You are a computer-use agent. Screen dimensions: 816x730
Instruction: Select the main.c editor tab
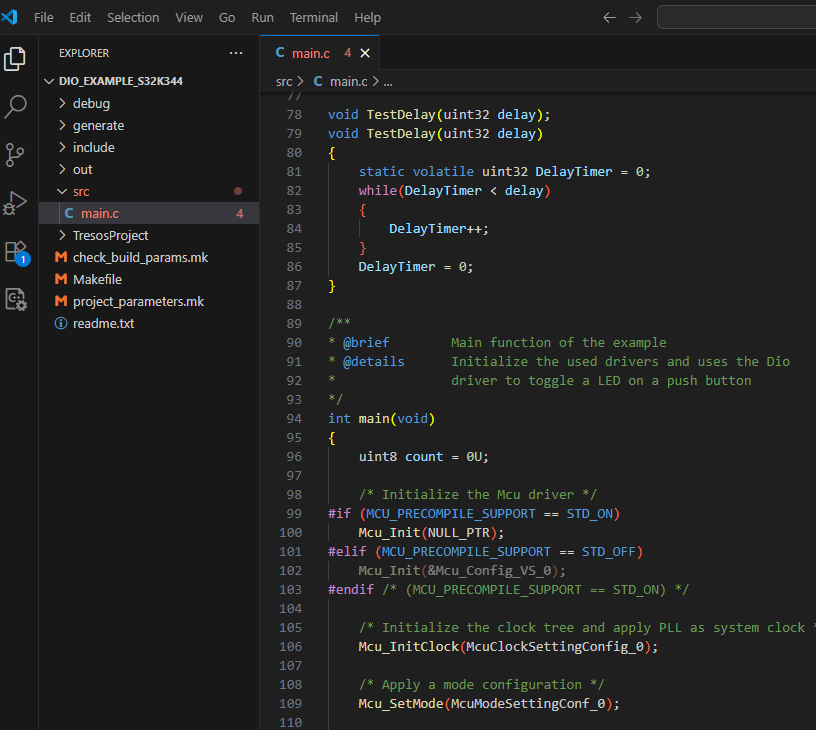tap(310, 53)
